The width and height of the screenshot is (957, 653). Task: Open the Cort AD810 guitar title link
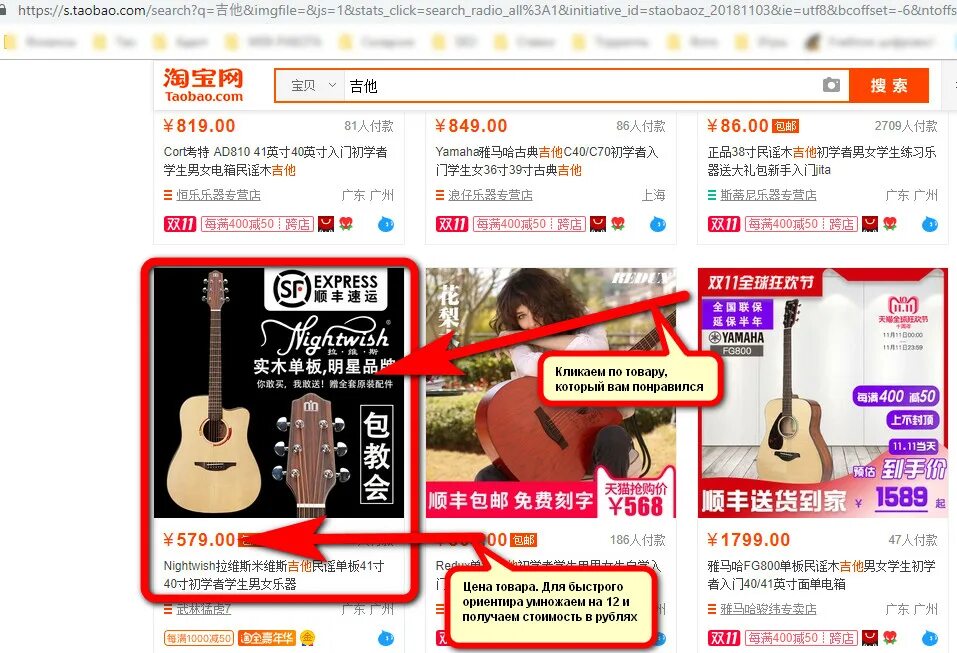coord(275,161)
